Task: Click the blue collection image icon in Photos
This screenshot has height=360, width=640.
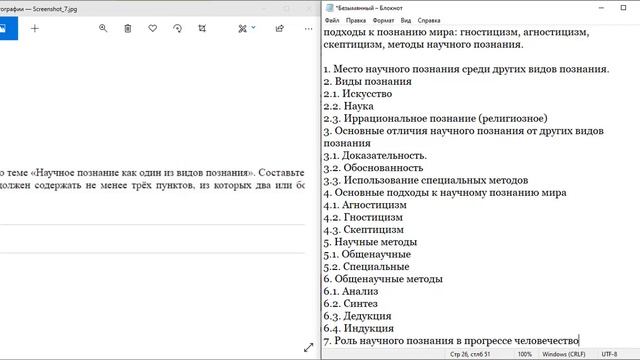Action: click(x=3, y=28)
